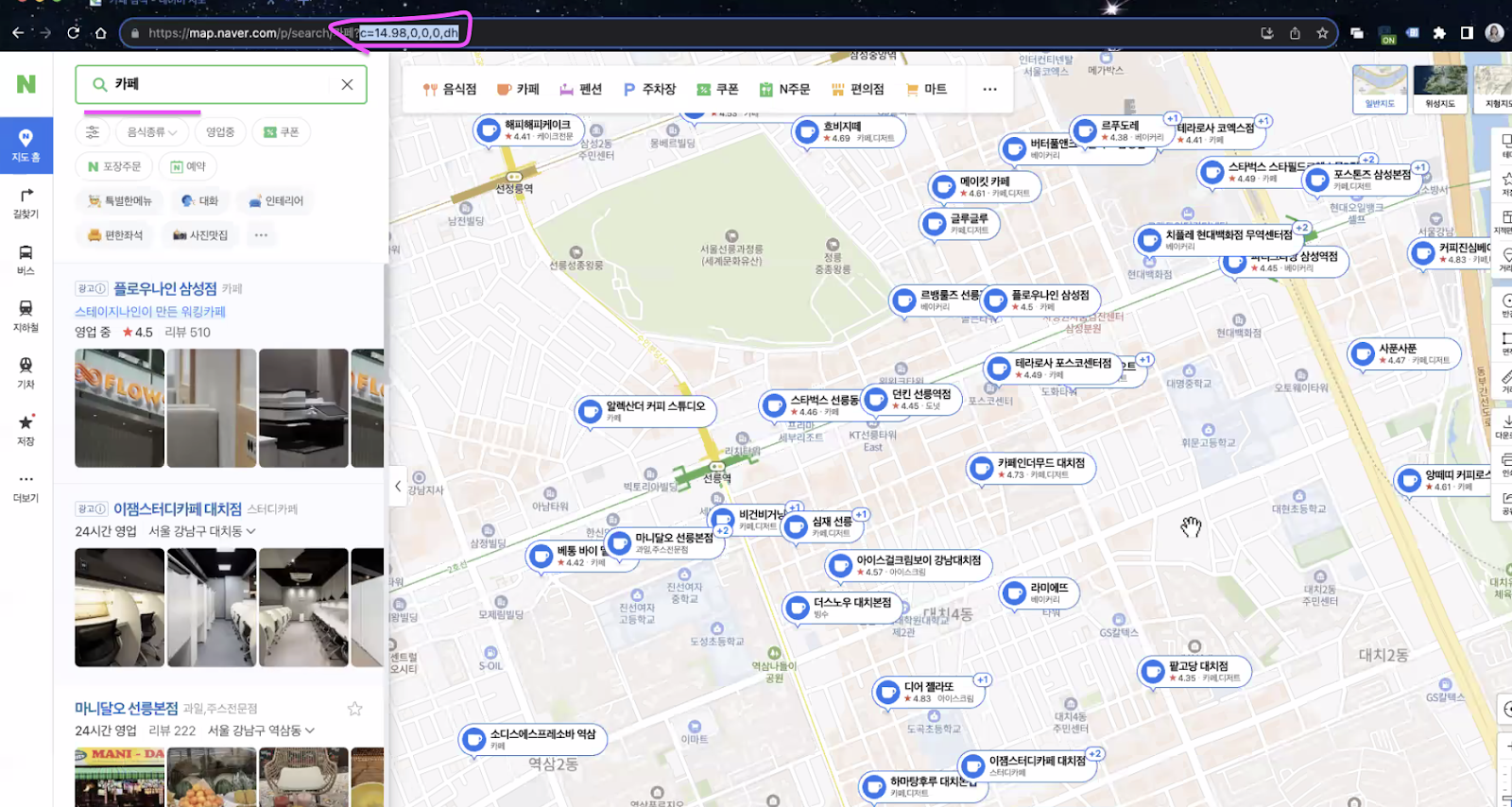Screen dimensions: 1512x807
Task: Open 마니달오 선릉본점 listing title
Action: (127, 708)
